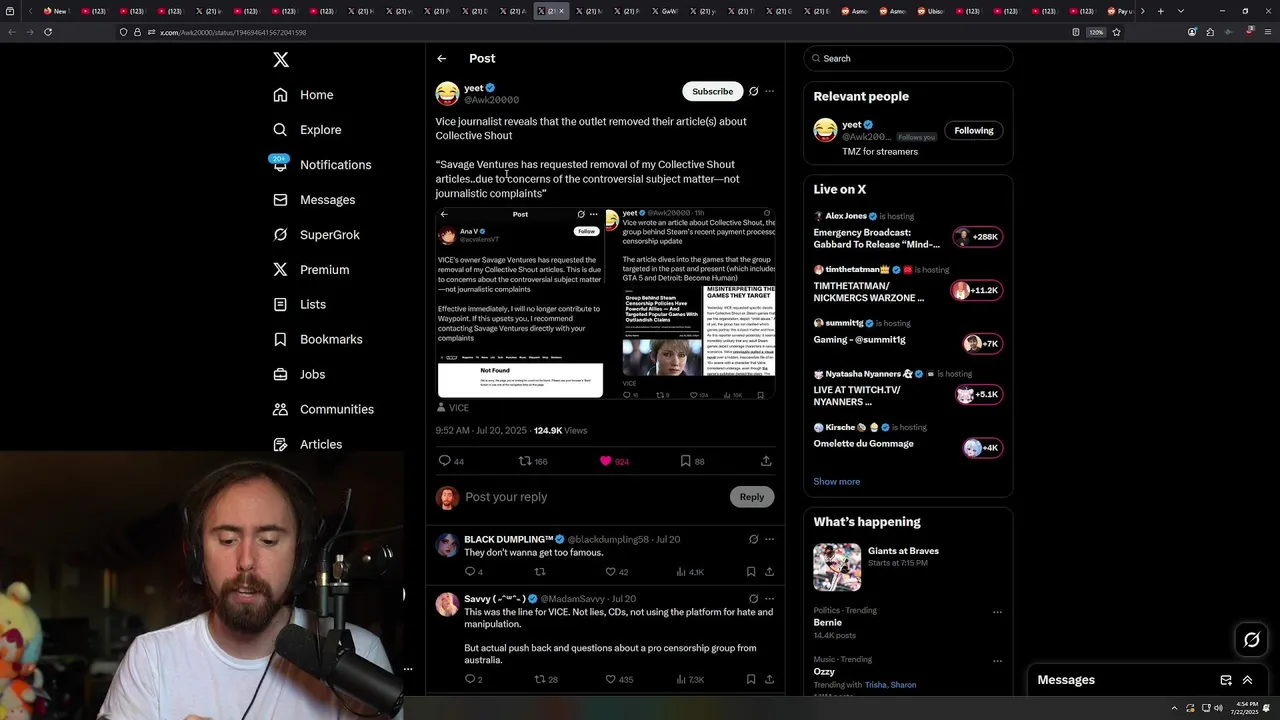Click new message icon in Messages drawer
The image size is (1280, 720).
point(1226,680)
